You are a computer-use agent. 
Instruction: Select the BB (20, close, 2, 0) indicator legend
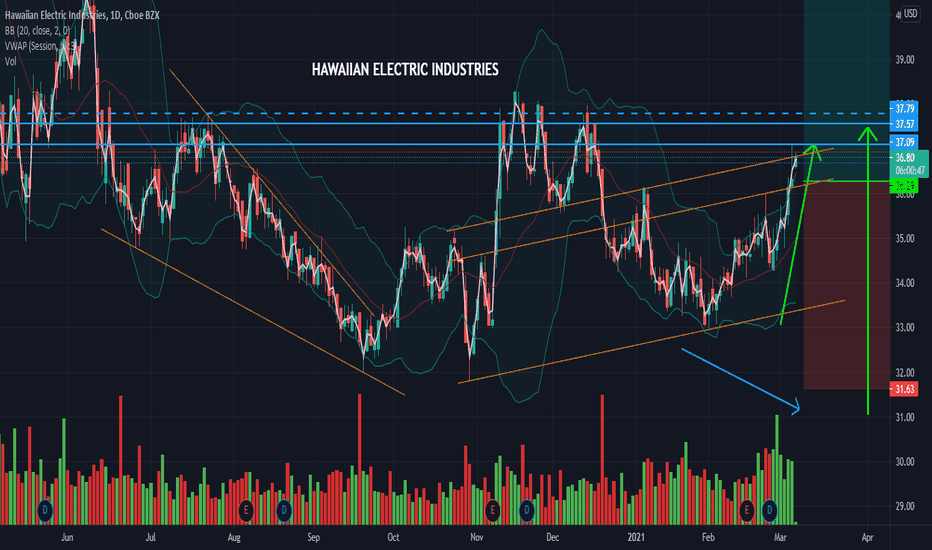point(37,31)
